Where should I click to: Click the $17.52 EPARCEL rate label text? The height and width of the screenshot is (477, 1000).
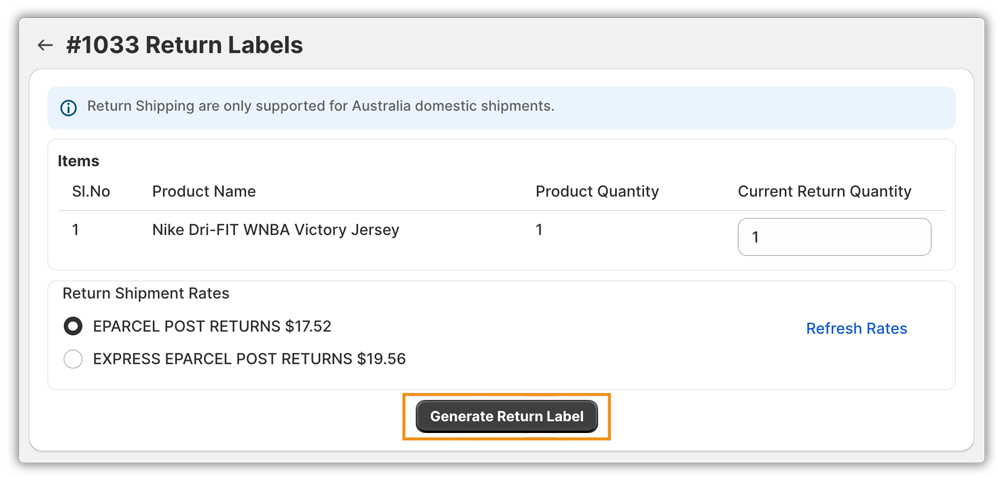point(212,326)
